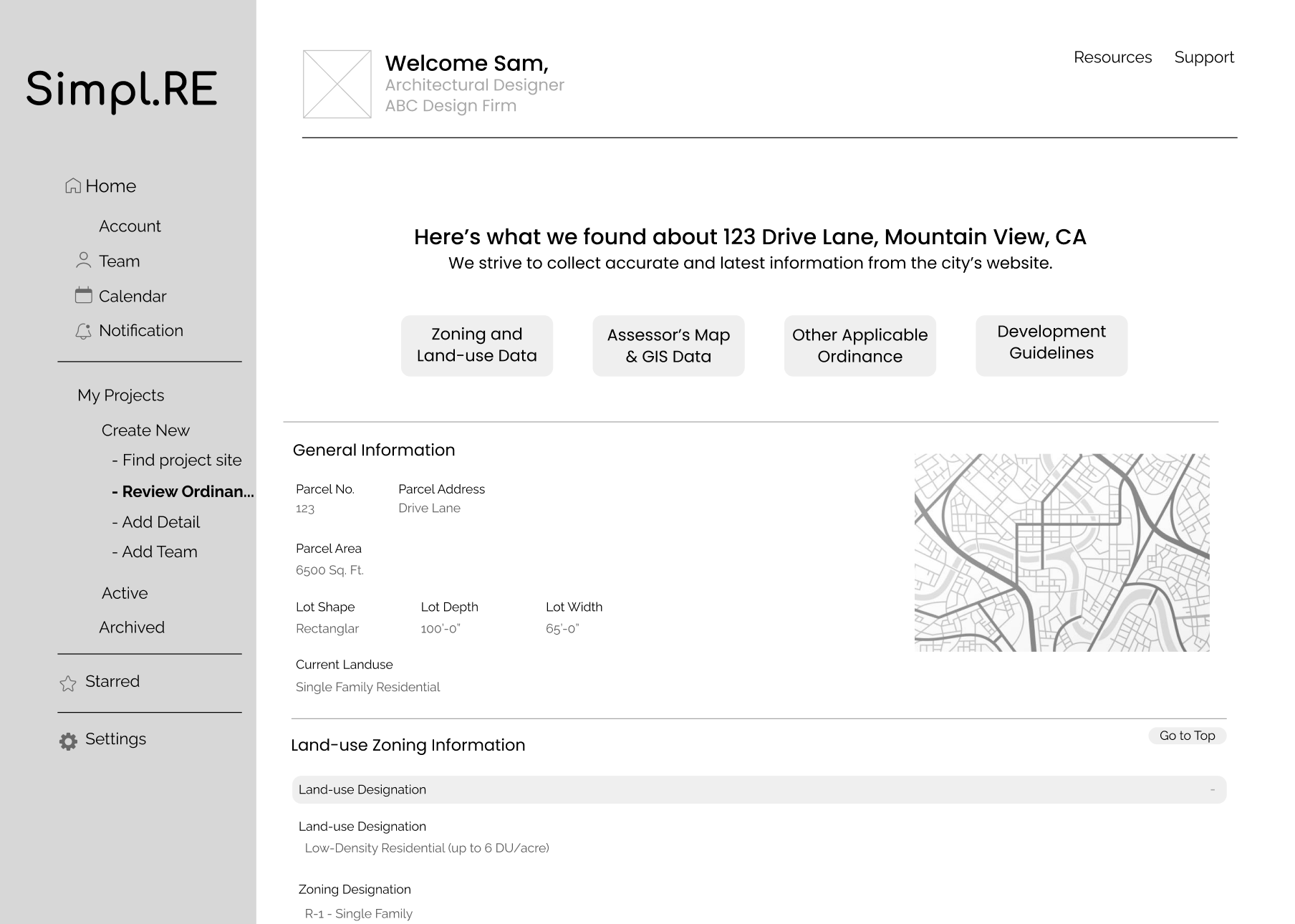The width and height of the screenshot is (1295, 924).
Task: Go to Add Detail step
Action: point(155,522)
